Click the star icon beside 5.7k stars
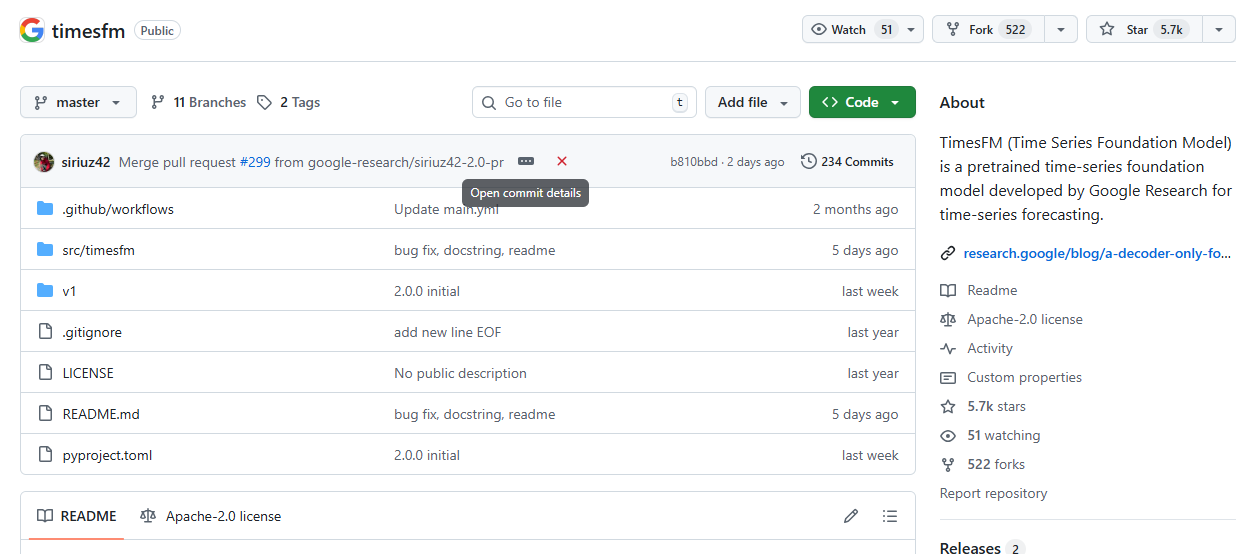The width and height of the screenshot is (1244, 554). (948, 406)
